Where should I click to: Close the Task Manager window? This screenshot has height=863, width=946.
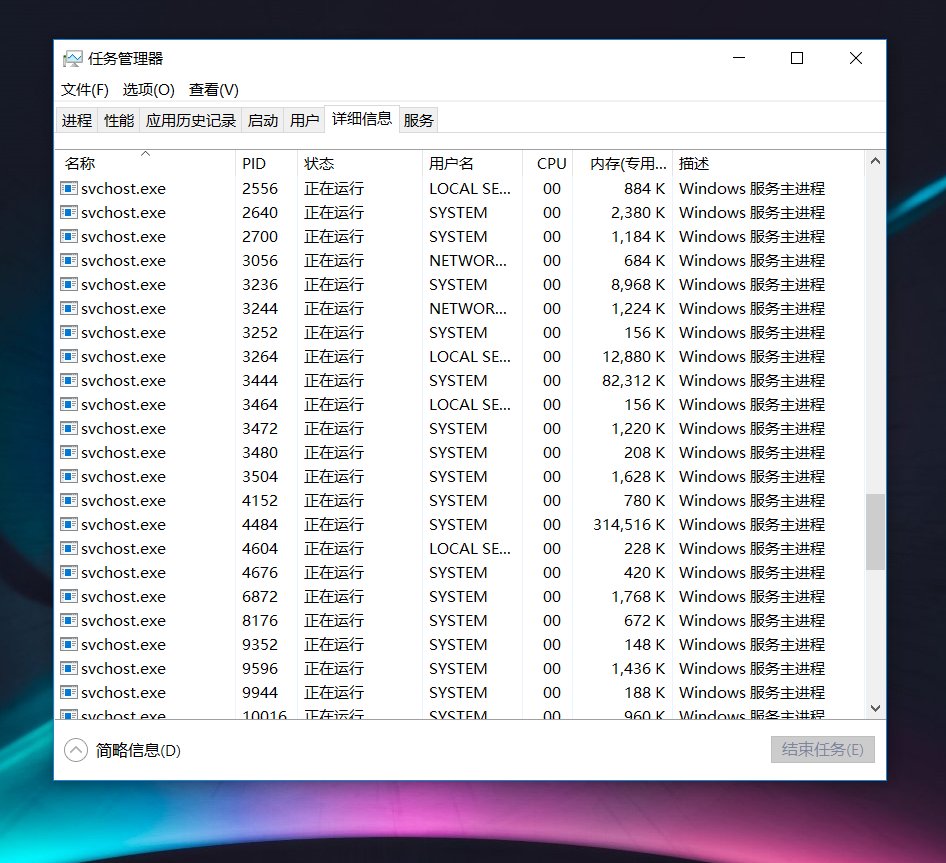[x=856, y=58]
